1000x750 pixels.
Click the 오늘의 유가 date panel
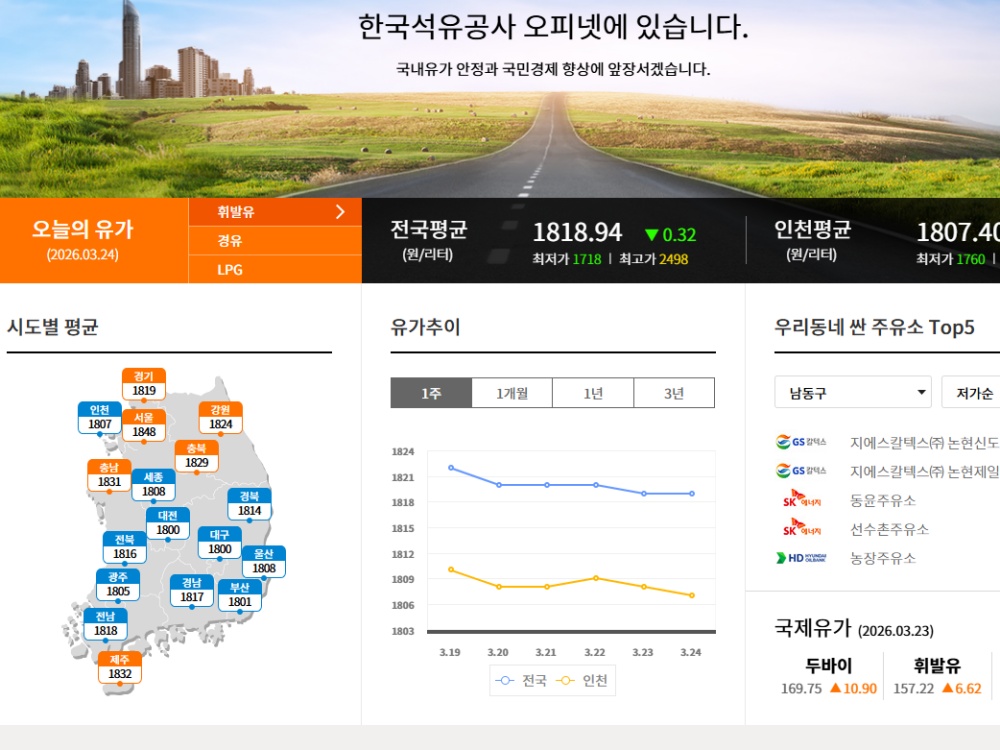pos(94,240)
